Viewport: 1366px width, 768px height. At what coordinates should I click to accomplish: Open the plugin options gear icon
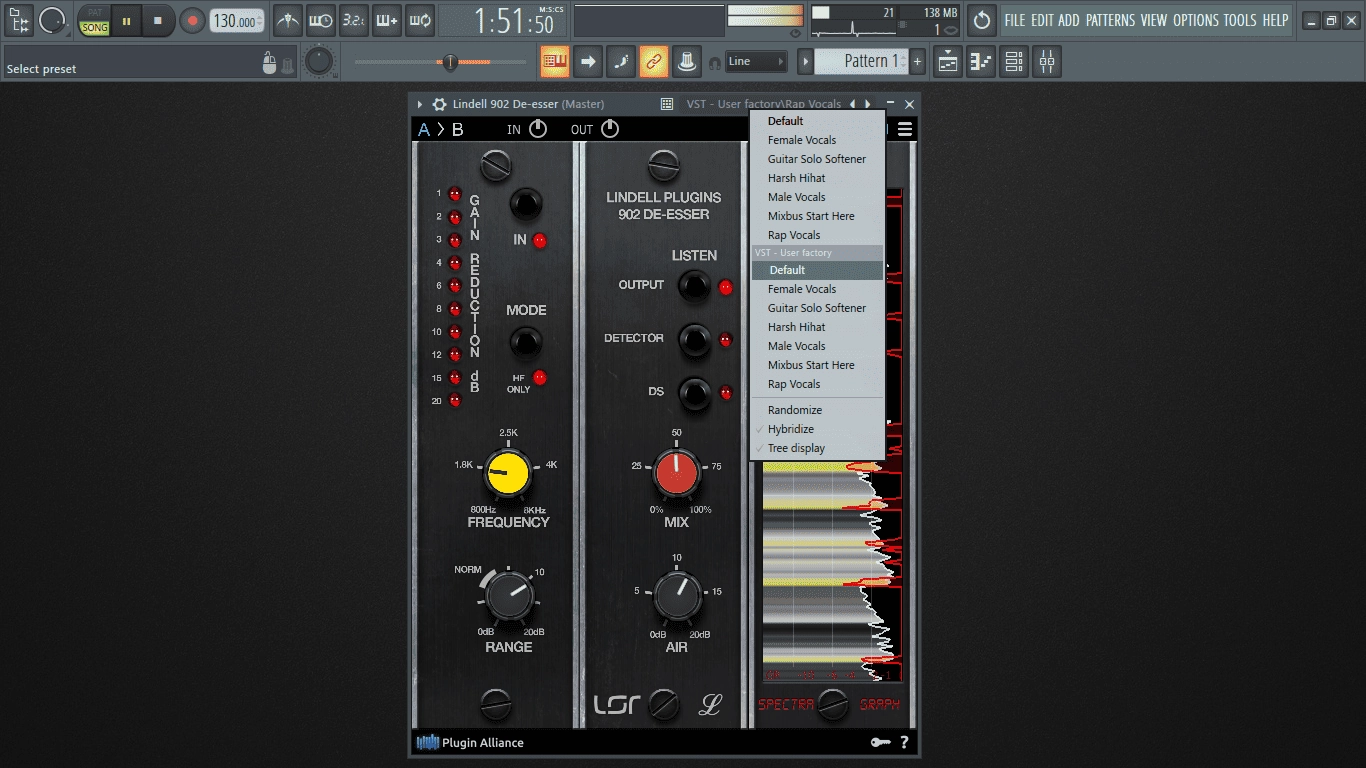click(x=439, y=104)
